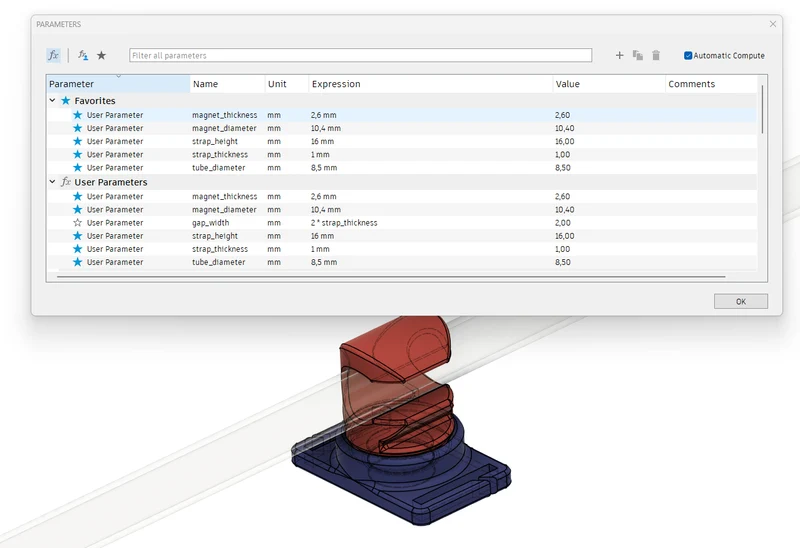Click the copy parameter icon
This screenshot has width=800, height=548.
point(638,55)
